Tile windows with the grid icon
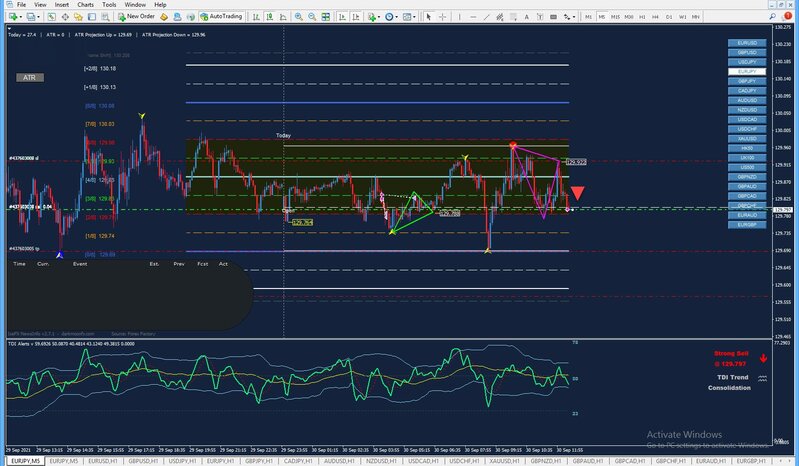Screen dimensions: 799x466 [x=326, y=17]
